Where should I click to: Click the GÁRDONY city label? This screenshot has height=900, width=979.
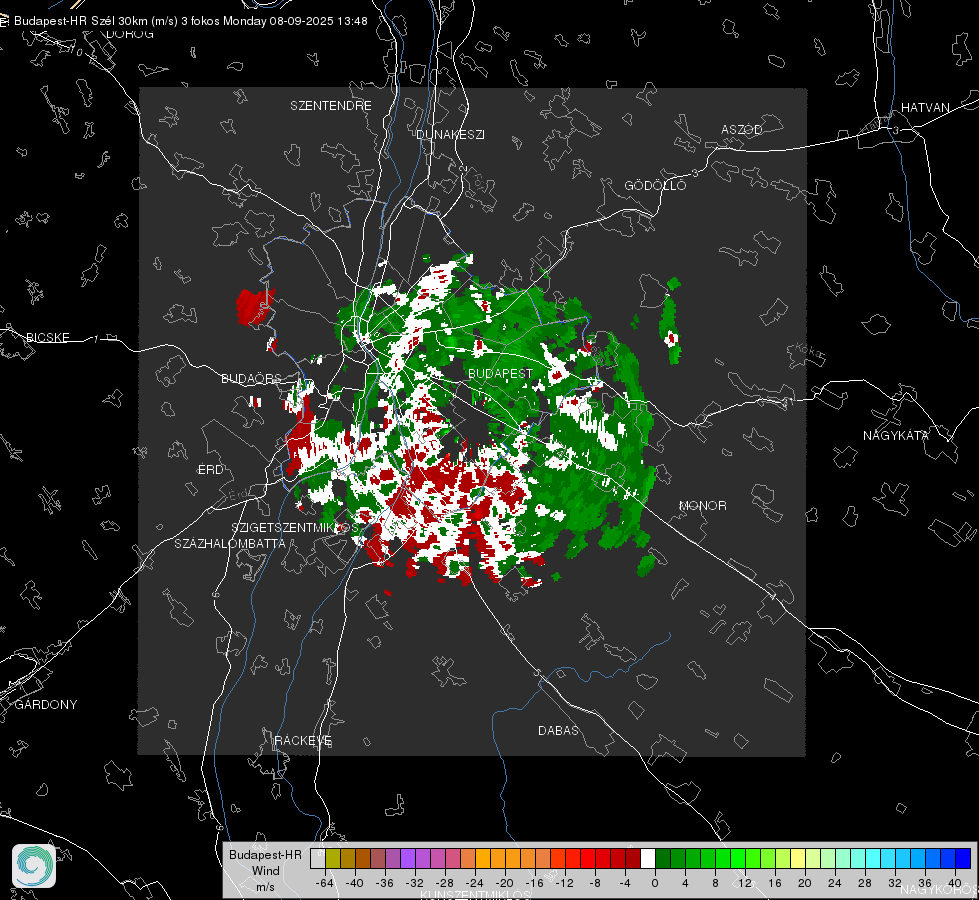point(46,705)
